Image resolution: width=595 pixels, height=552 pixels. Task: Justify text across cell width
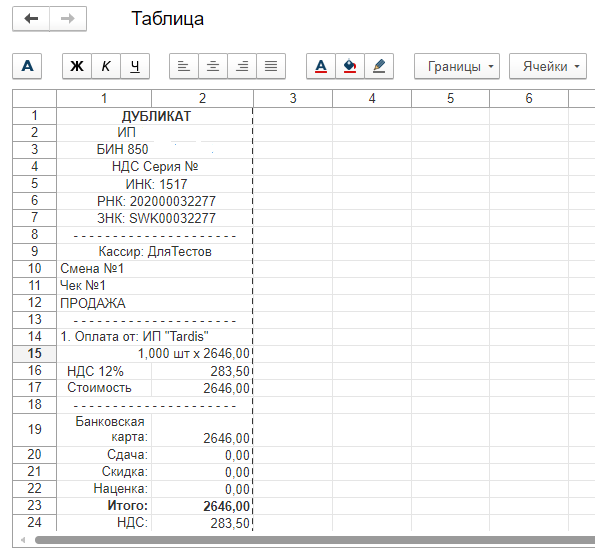(x=271, y=66)
